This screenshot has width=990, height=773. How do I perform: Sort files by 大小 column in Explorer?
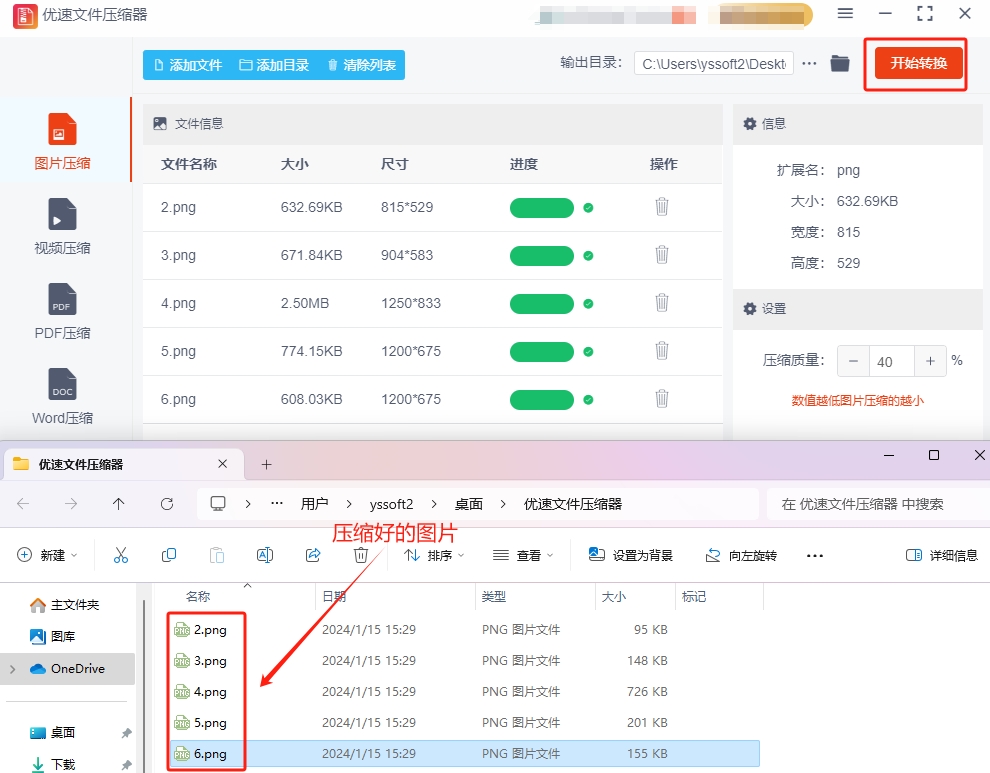click(614, 596)
